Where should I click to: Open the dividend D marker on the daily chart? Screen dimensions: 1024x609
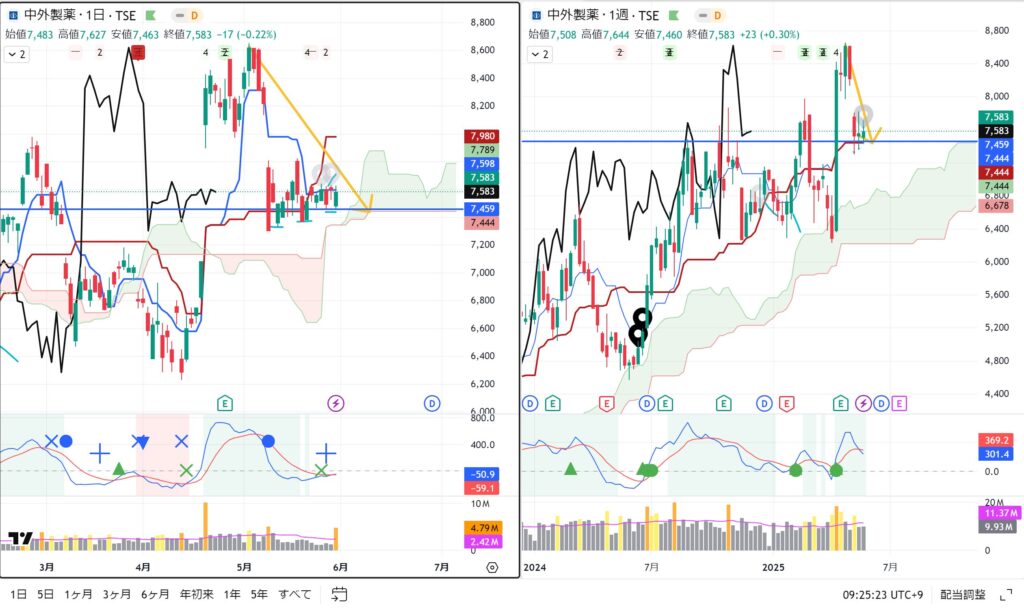click(432, 403)
